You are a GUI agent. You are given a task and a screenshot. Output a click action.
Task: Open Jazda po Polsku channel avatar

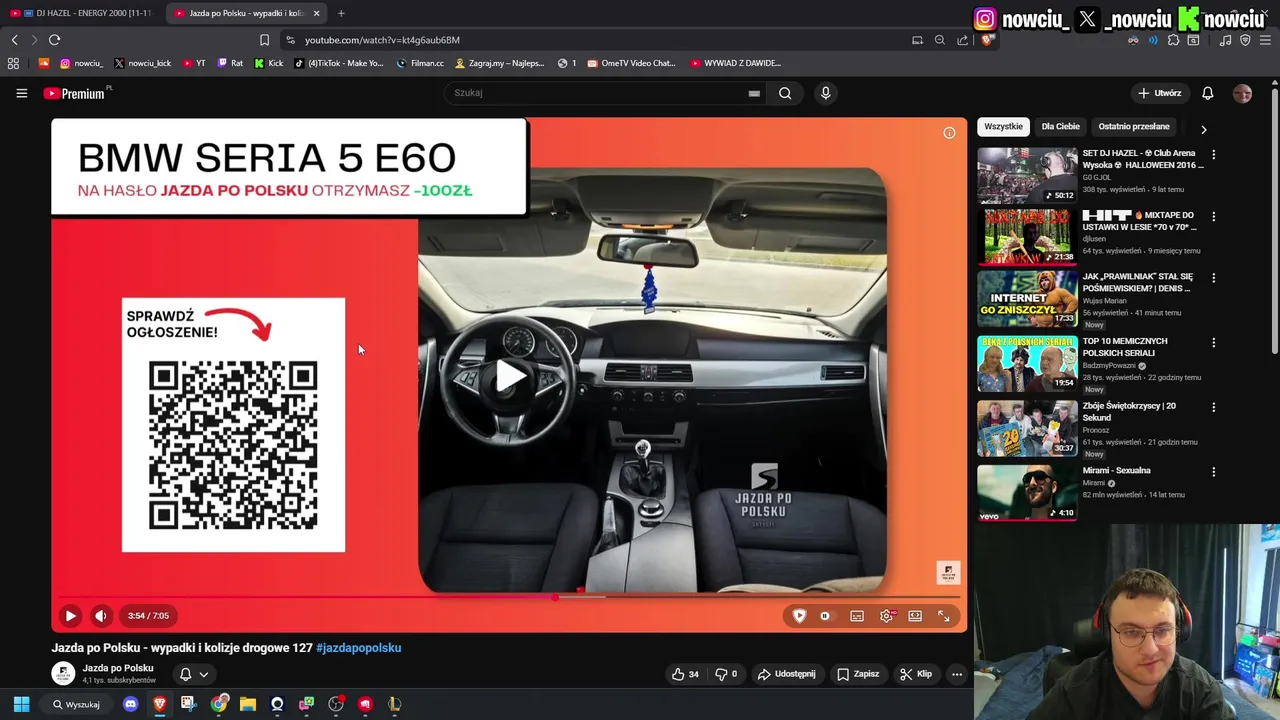(x=63, y=673)
